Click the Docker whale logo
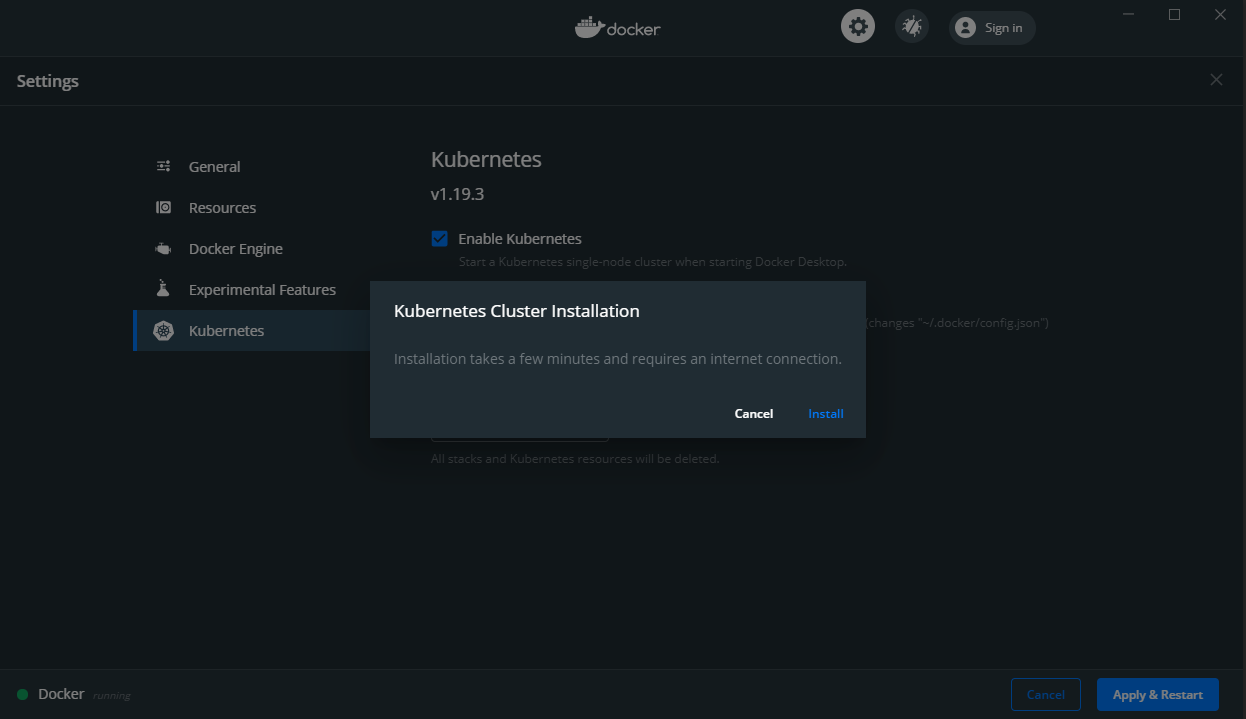Screen dimensions: 1246x719 (x=617, y=27)
